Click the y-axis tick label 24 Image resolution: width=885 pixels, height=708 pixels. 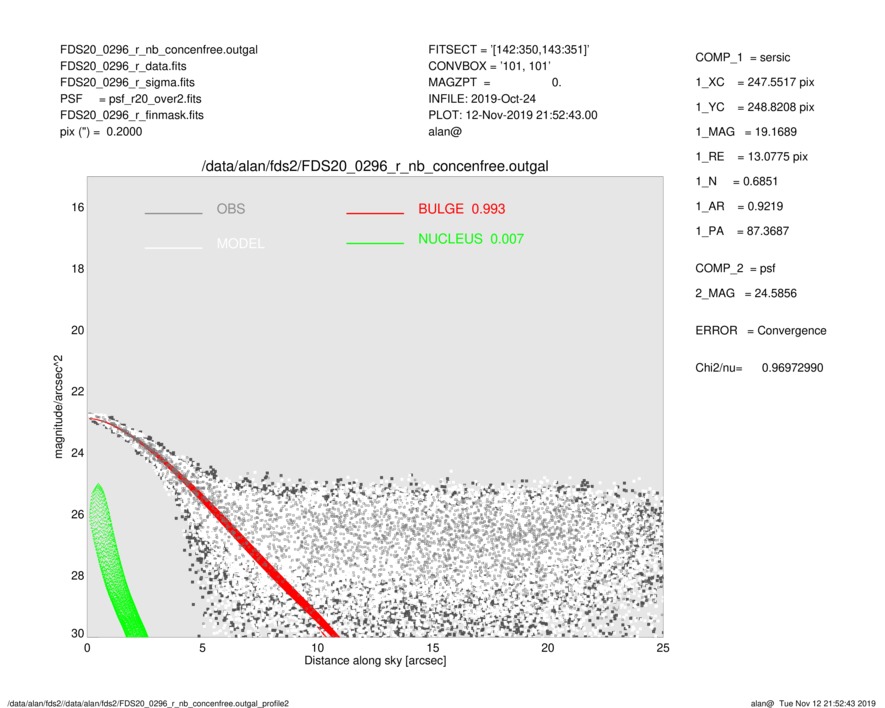click(77, 453)
